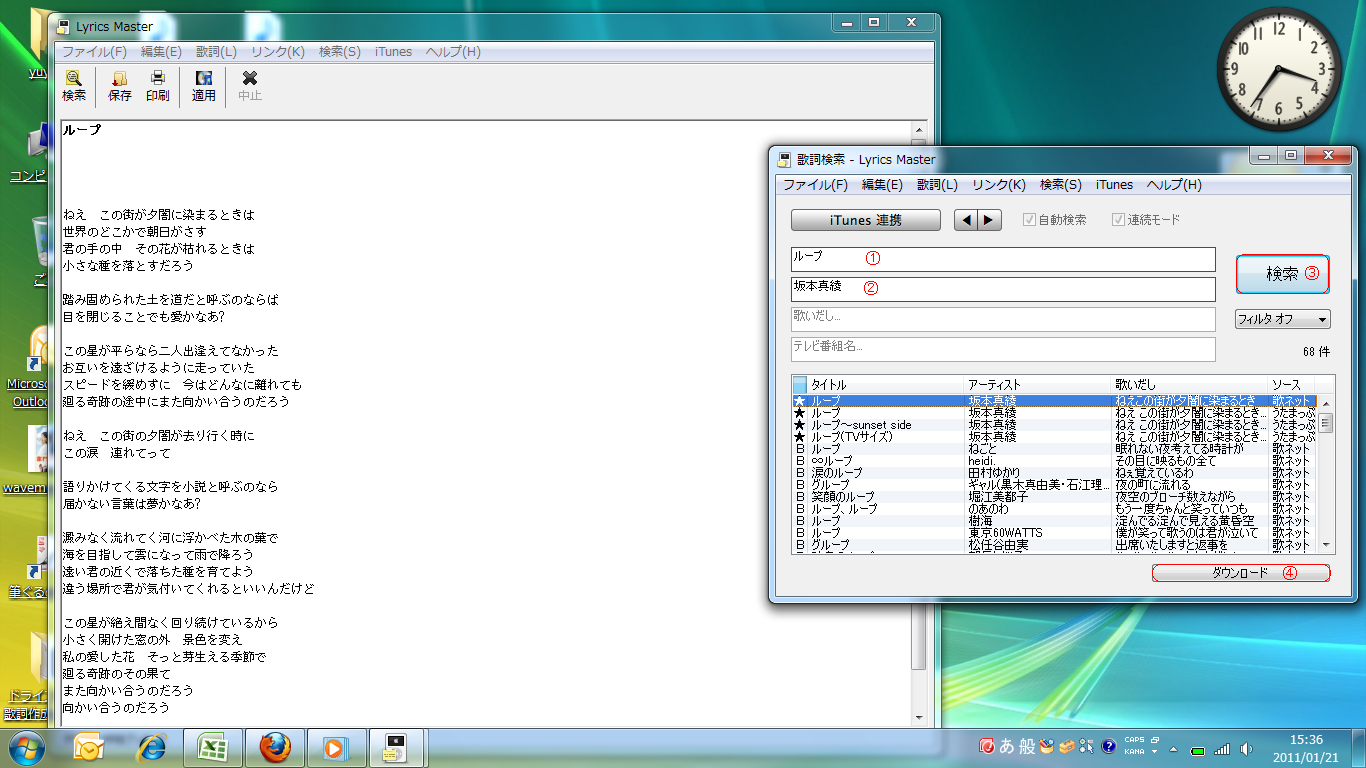Select the ループ row by 東京60WATTS
This screenshot has width=1366, height=768.
pyautogui.click(x=1054, y=533)
